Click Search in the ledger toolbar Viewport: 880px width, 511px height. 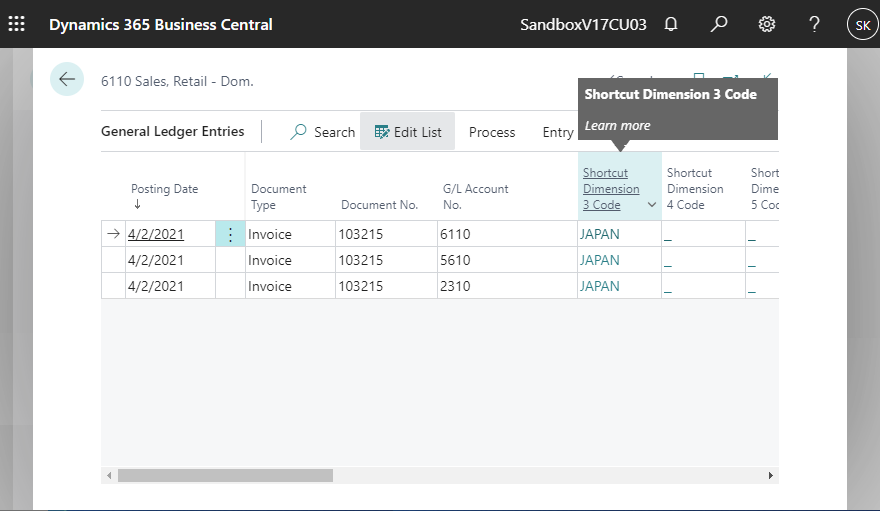click(323, 132)
